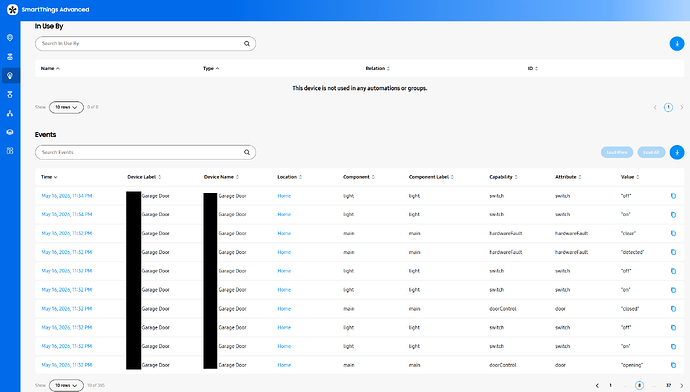
Task: Sort Events by Time column
Action: point(49,177)
